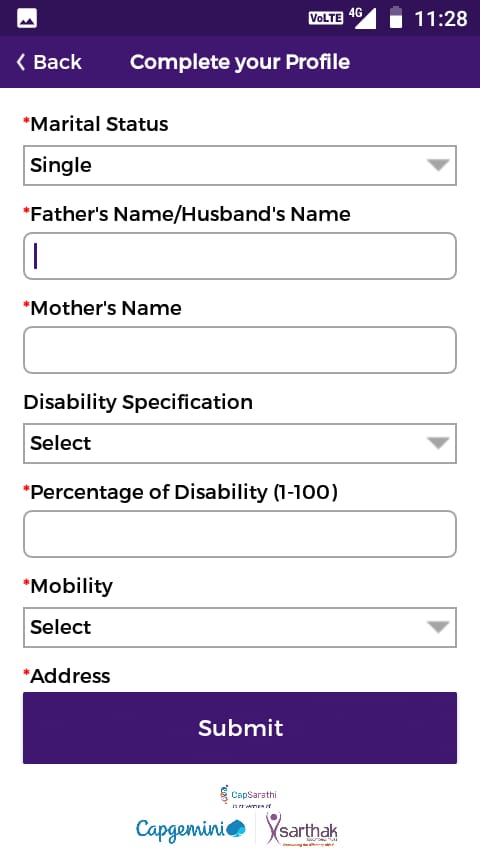The height and width of the screenshot is (854, 480).
Task: Open the Mobility Select dropdown
Action: coord(240,627)
